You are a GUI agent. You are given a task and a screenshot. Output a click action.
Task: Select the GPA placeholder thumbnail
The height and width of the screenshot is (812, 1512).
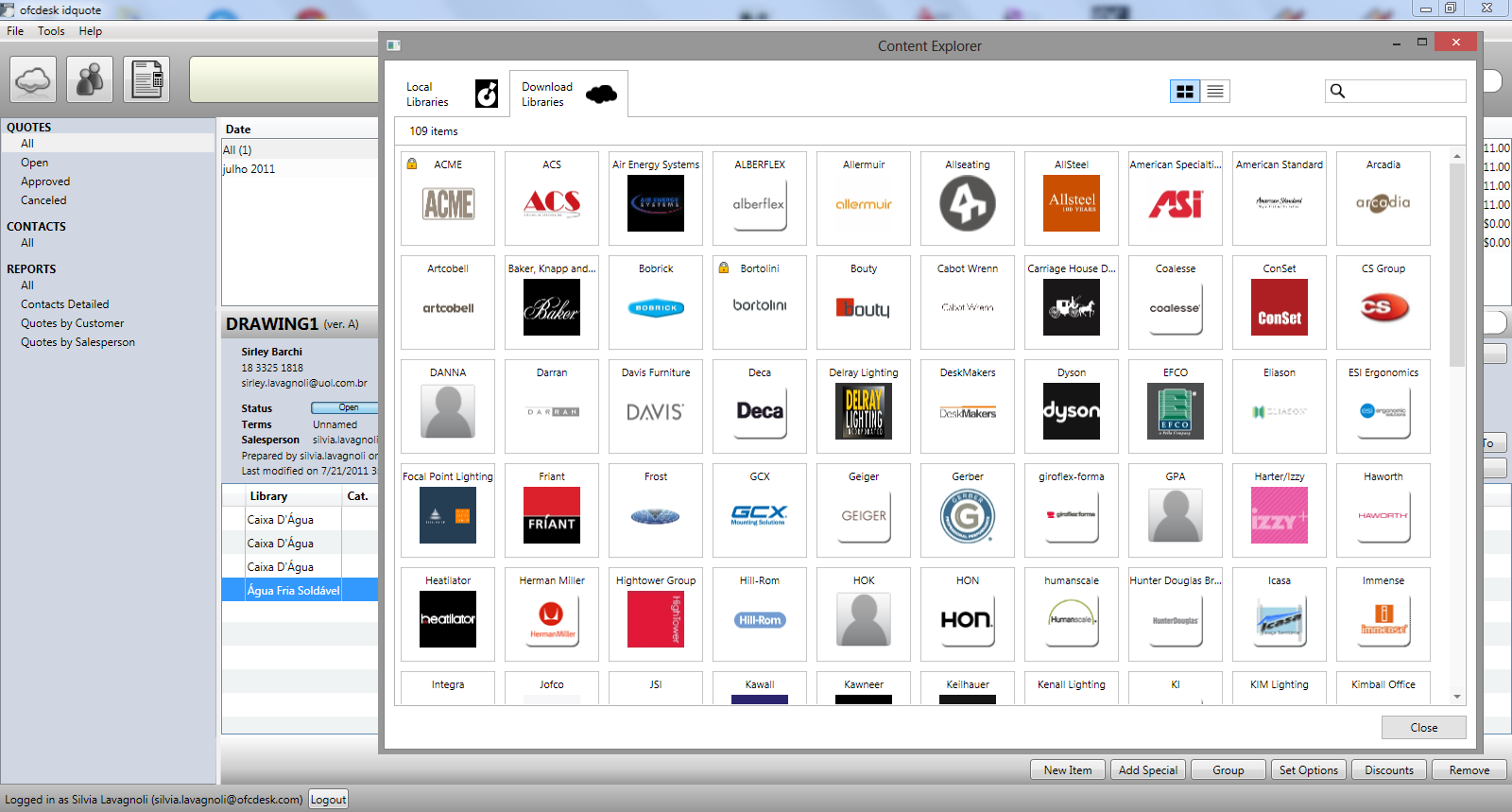(1176, 515)
